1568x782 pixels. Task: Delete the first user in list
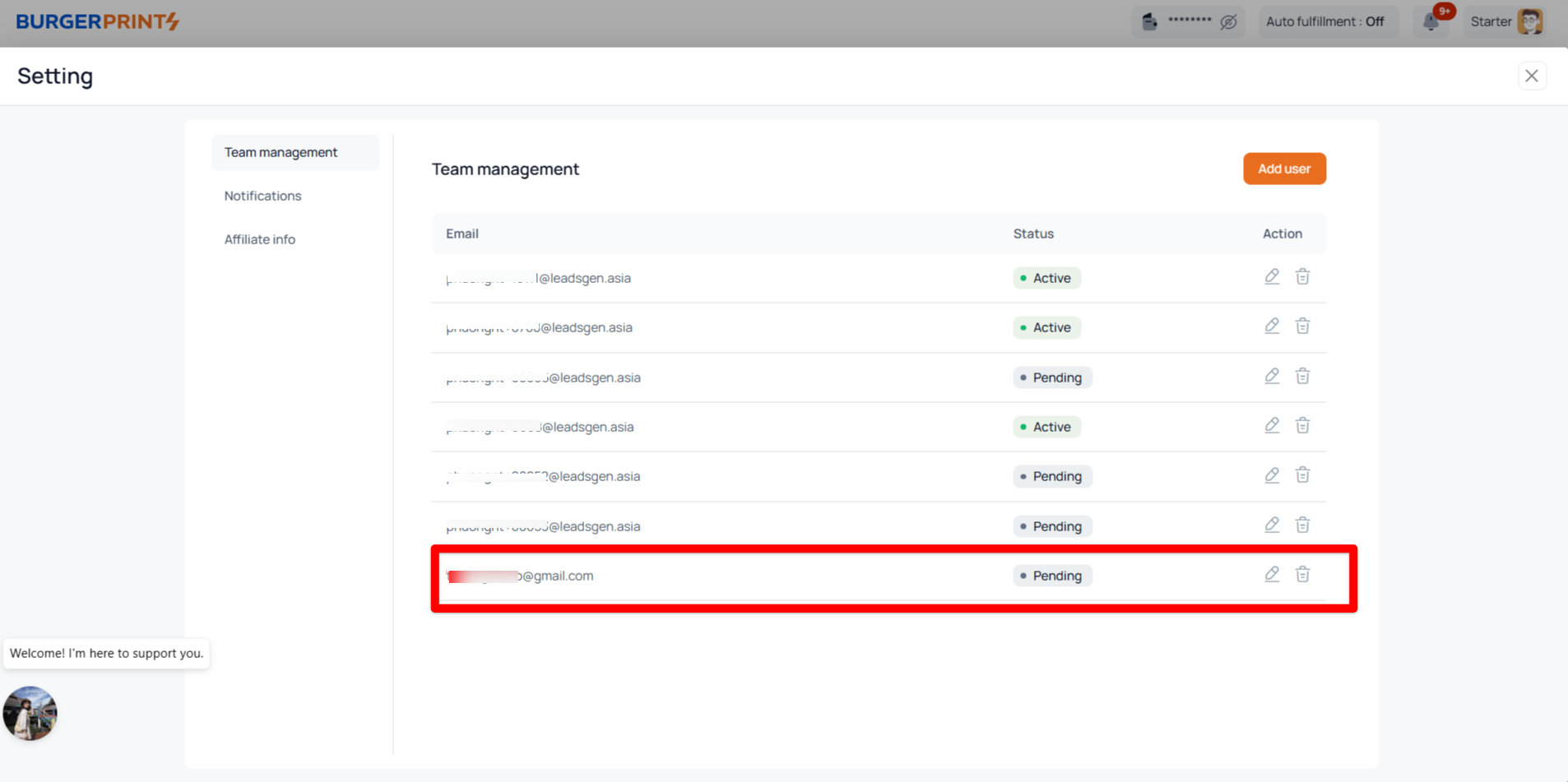(x=1302, y=277)
